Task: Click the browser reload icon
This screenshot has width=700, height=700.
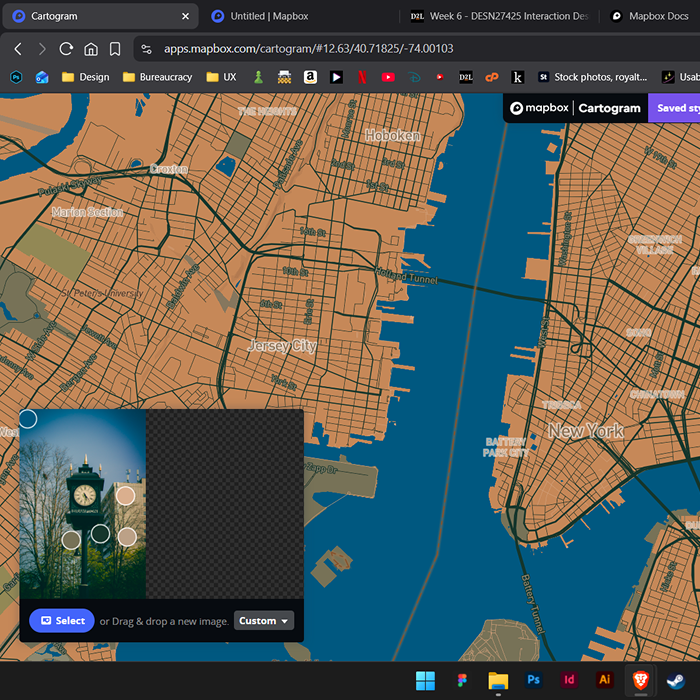Action: pyautogui.click(x=66, y=49)
